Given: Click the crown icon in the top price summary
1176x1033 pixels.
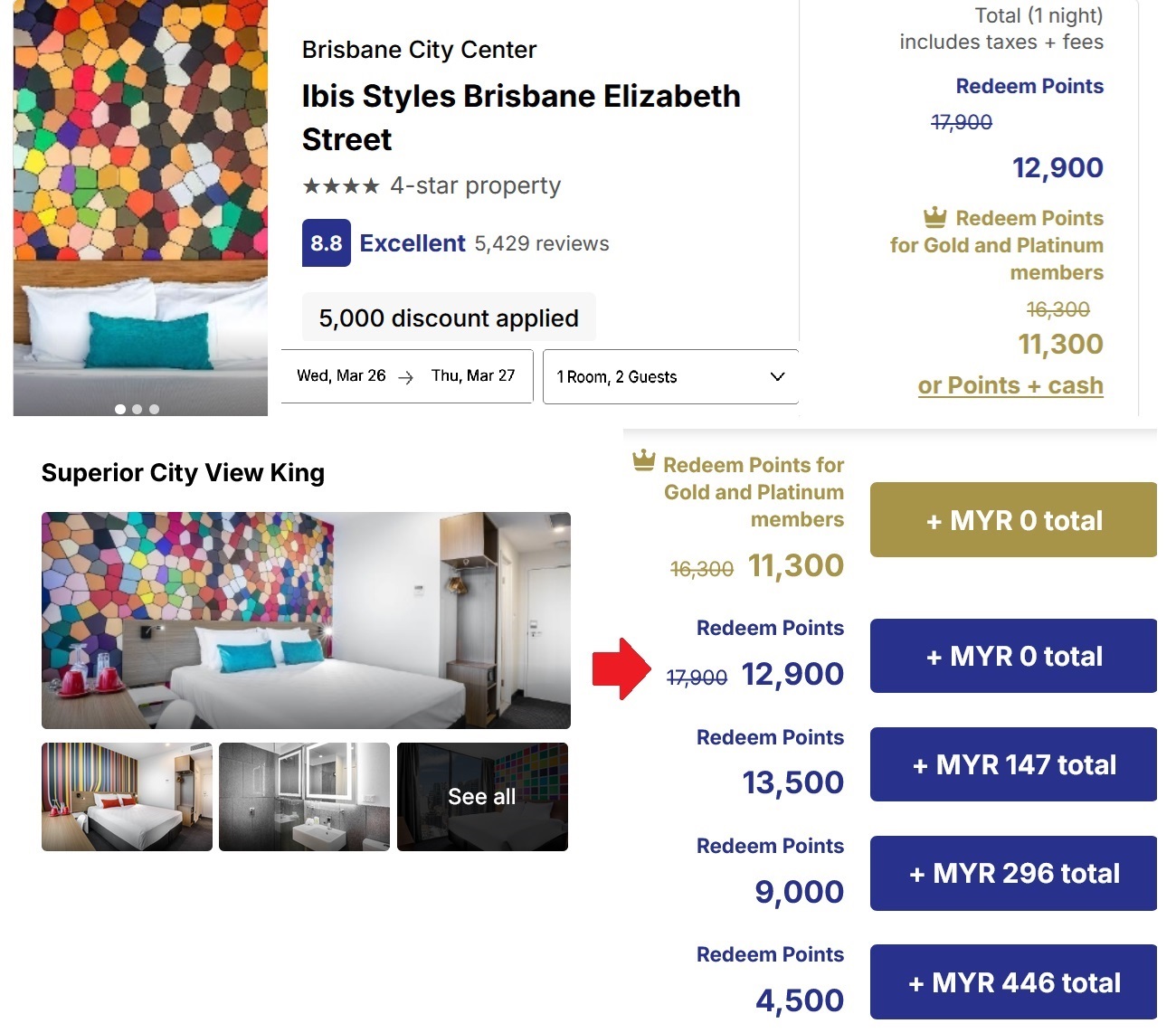Looking at the screenshot, I should [x=934, y=216].
